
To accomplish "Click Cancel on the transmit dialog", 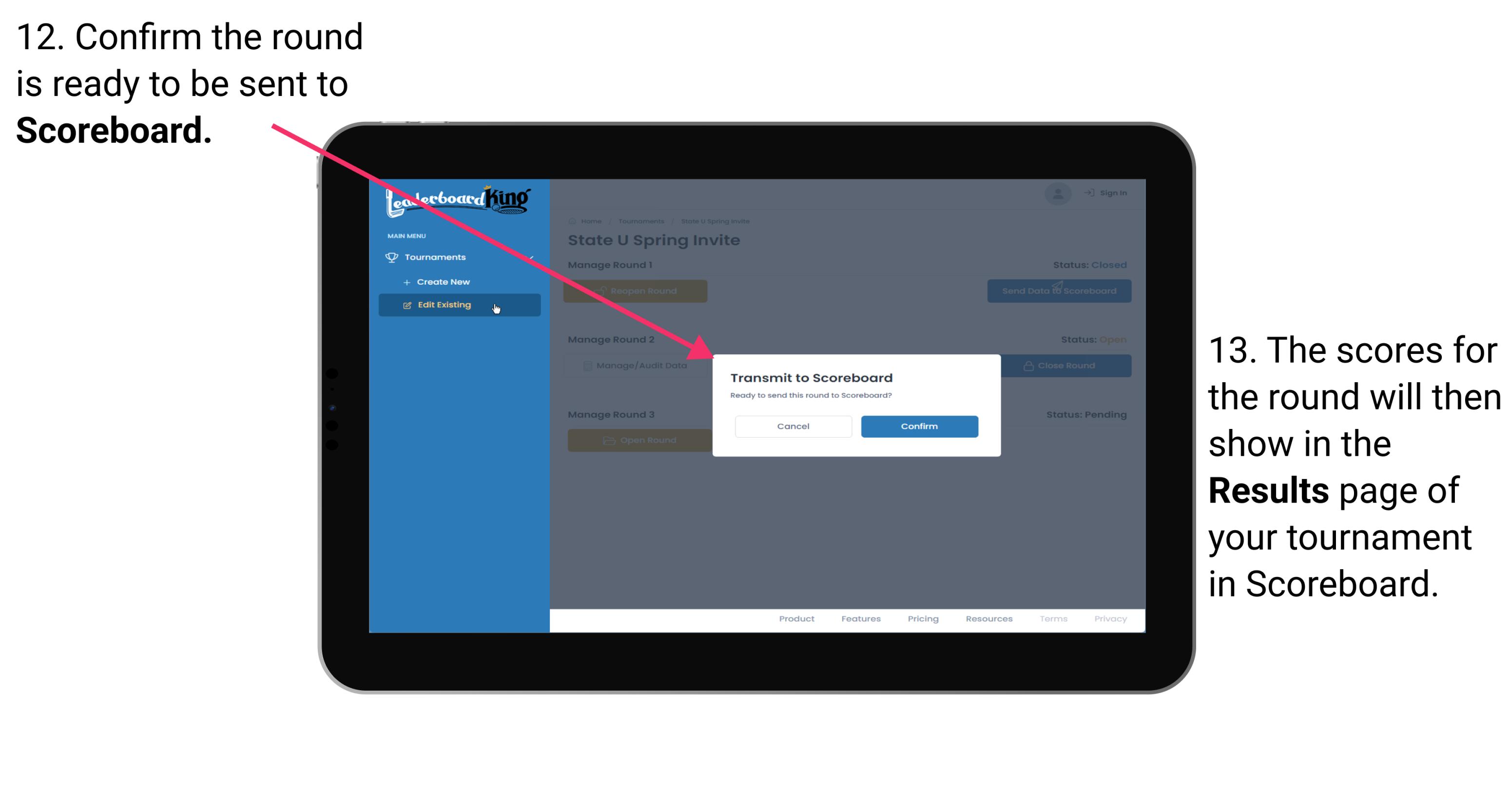I will click(792, 426).
